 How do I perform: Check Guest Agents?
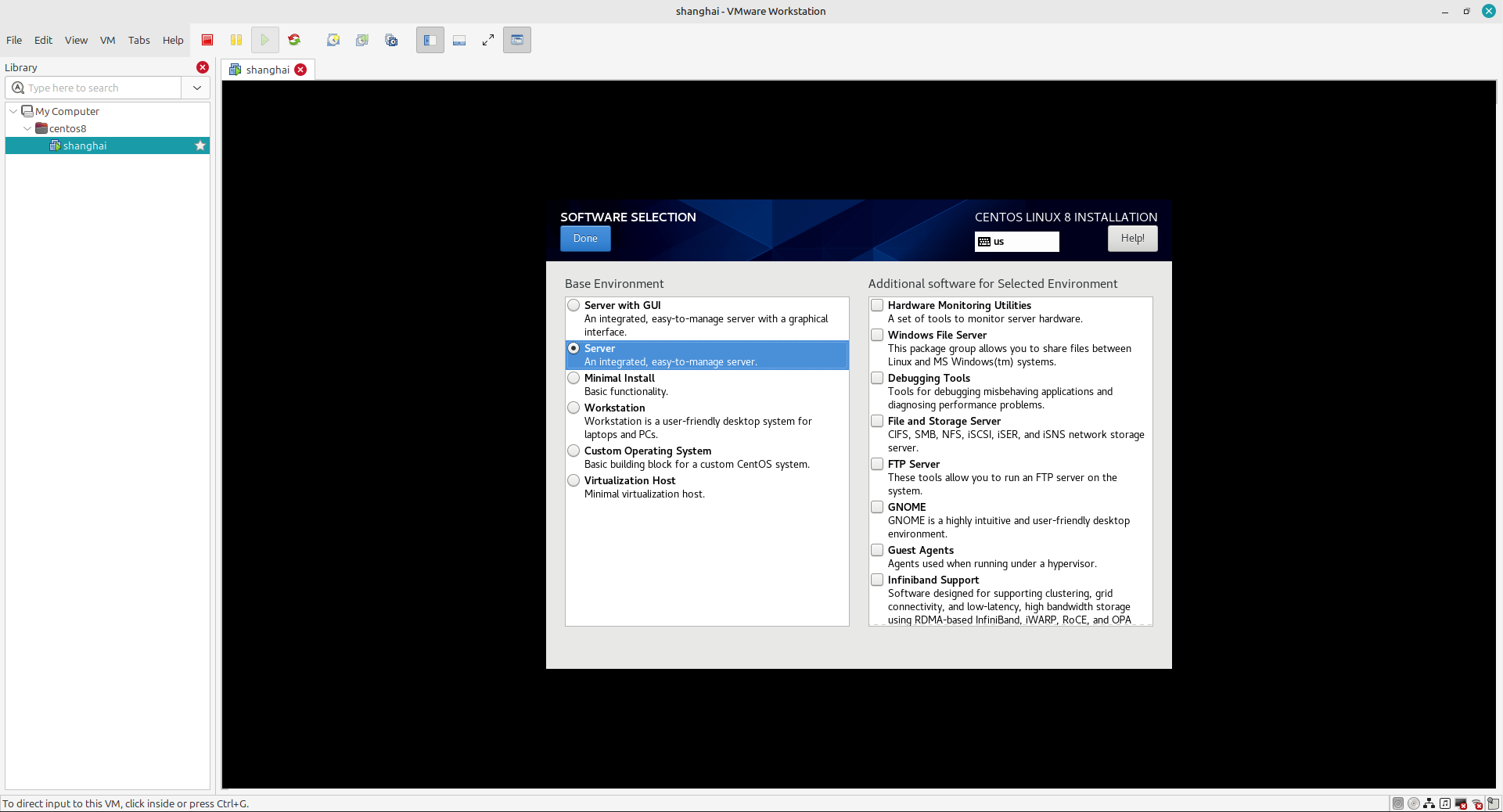[x=878, y=550]
